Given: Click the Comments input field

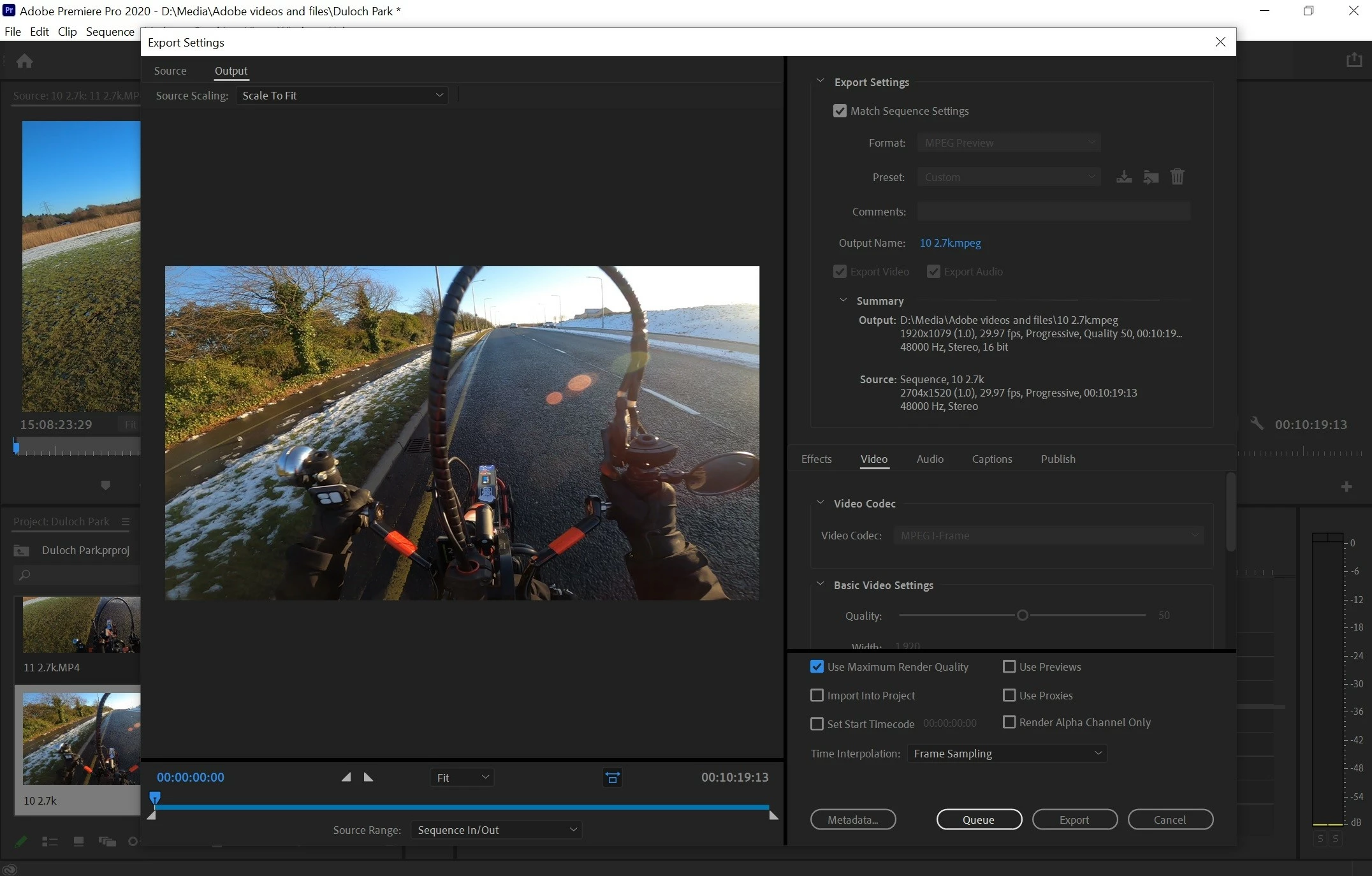Looking at the screenshot, I should click(x=1053, y=212).
